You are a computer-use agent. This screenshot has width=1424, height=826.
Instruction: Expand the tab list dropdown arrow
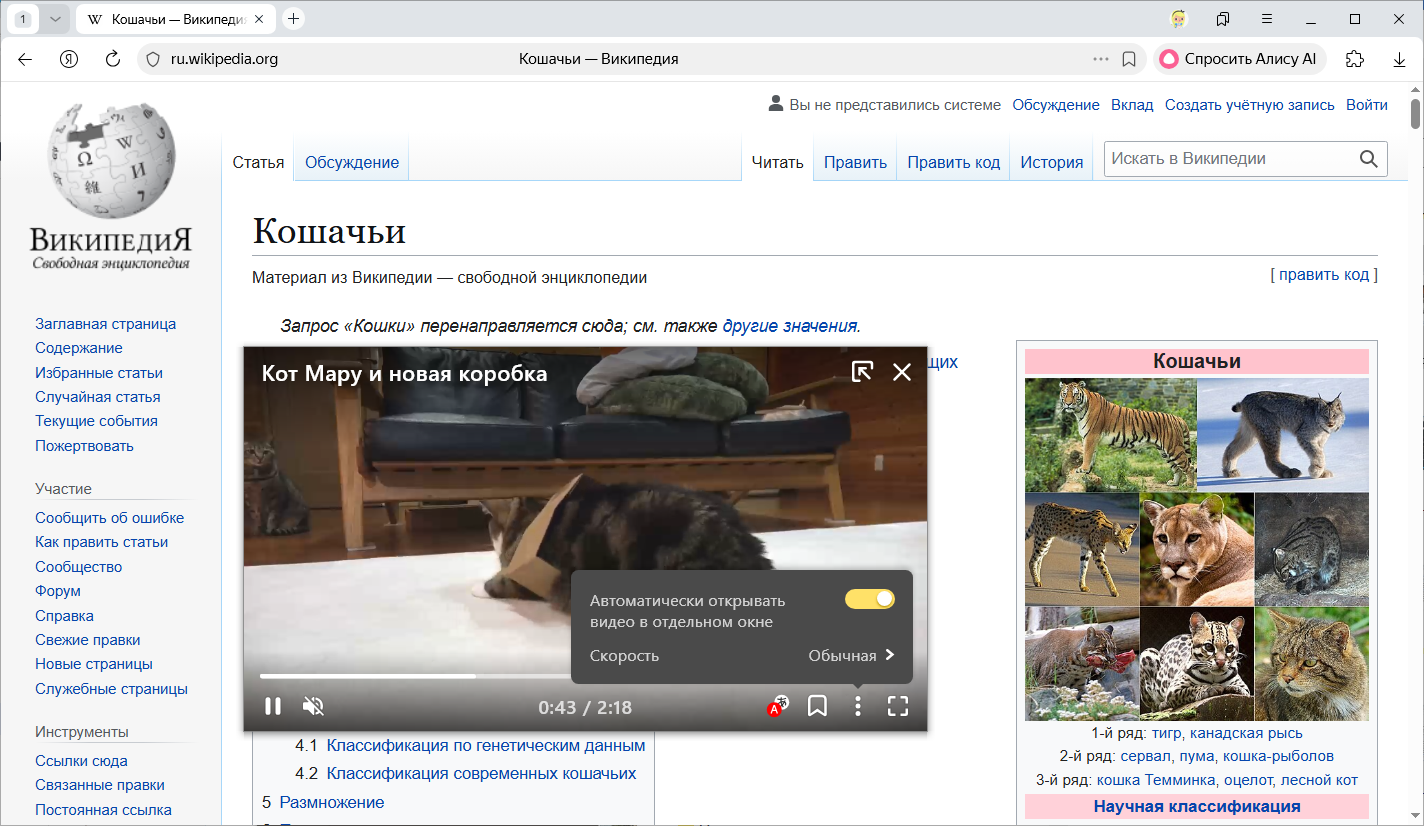[x=55, y=19]
